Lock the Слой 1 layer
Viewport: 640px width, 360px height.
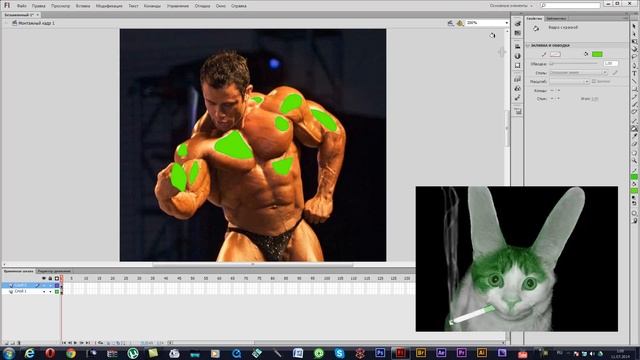50,291
